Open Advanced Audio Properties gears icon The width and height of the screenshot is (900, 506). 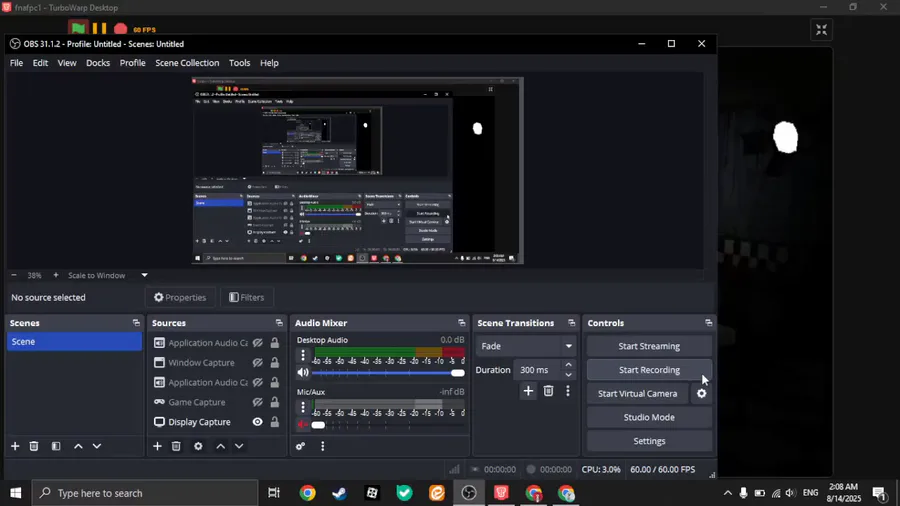300,446
